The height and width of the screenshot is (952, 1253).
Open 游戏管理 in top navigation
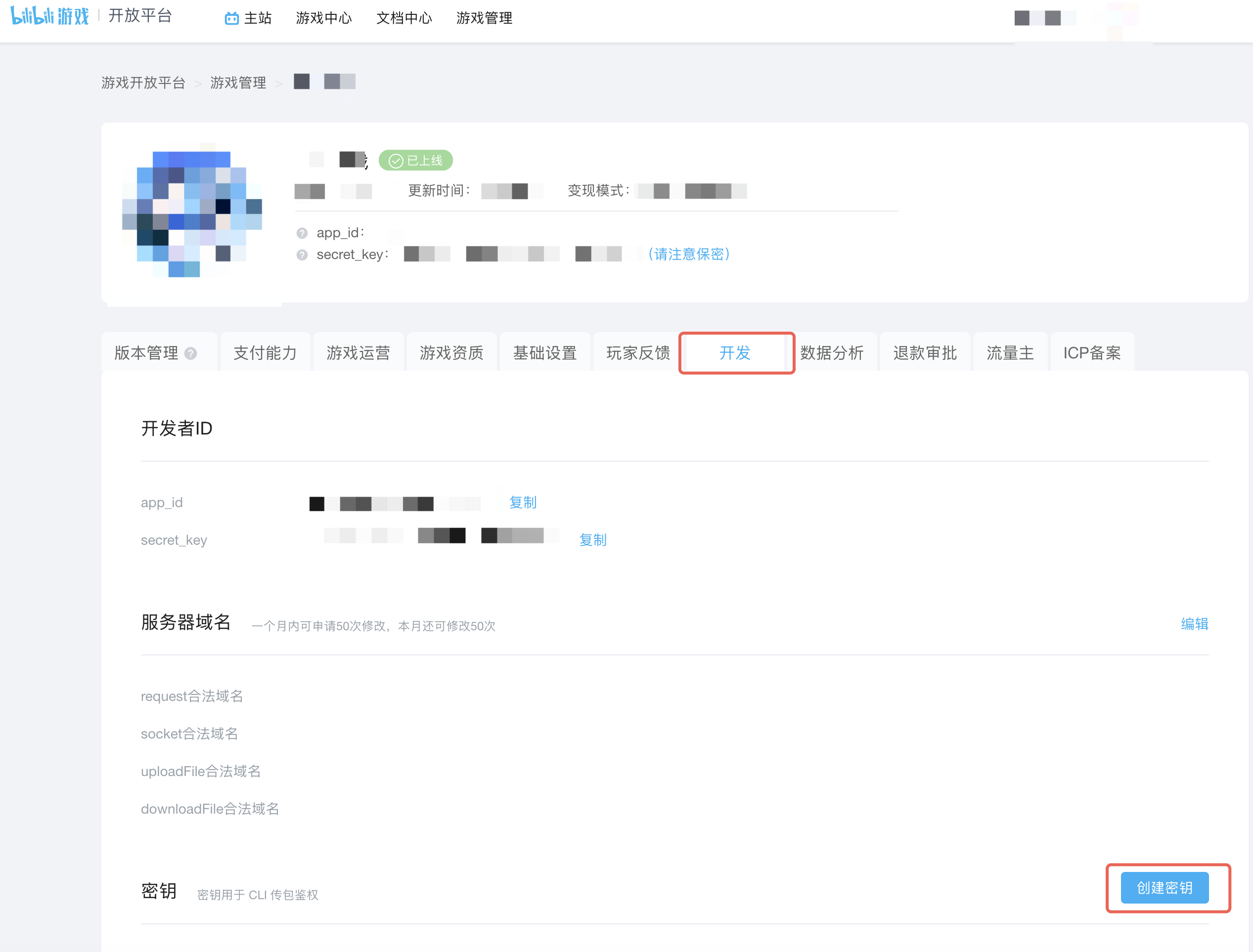click(485, 18)
